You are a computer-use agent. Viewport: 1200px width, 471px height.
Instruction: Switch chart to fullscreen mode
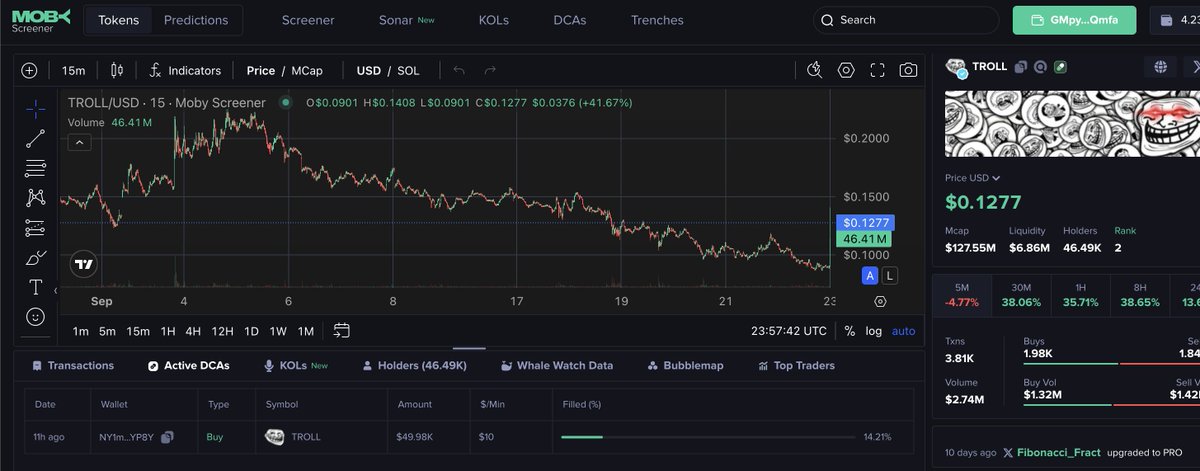point(877,70)
